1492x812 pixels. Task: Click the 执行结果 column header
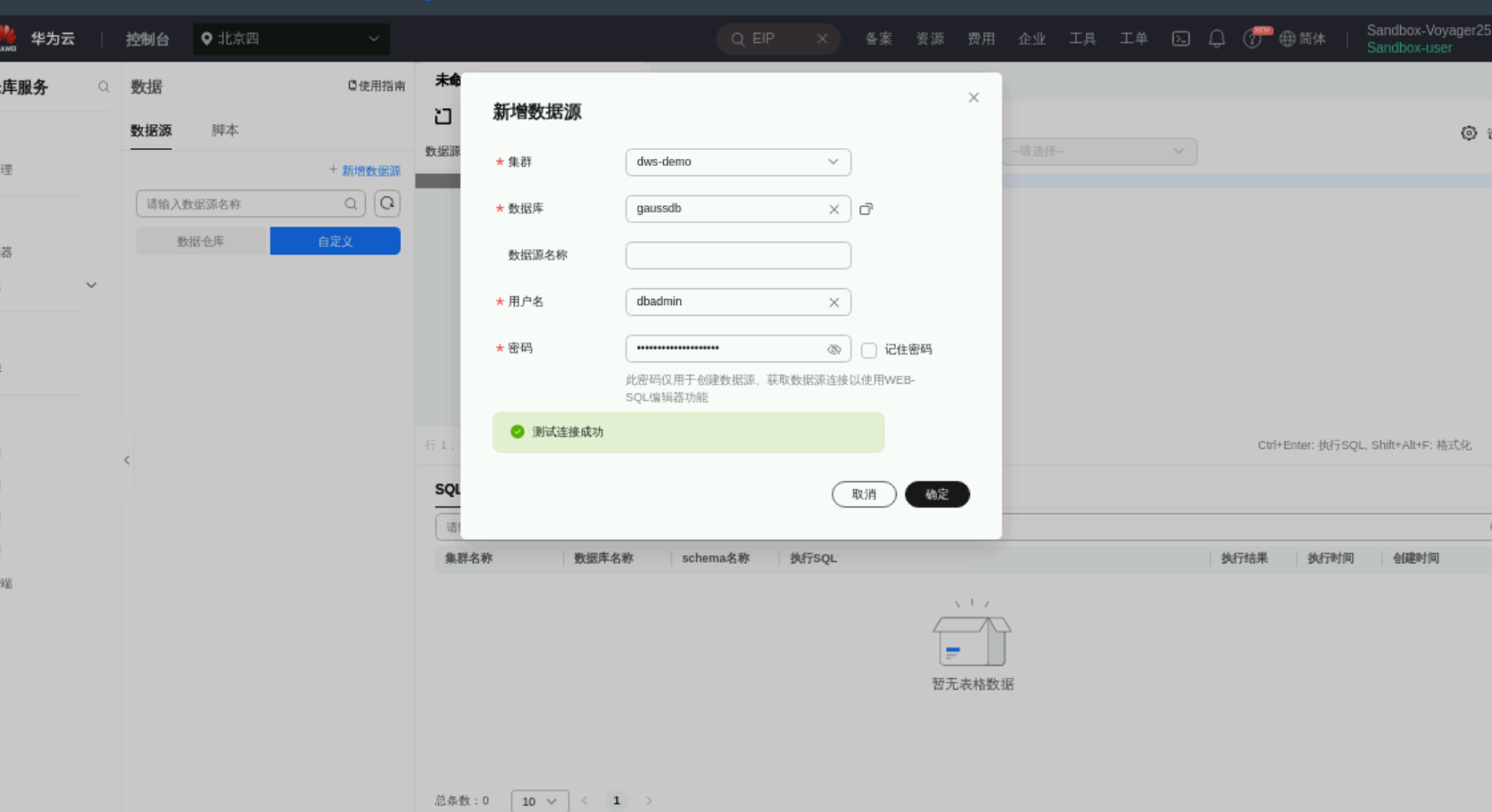coord(1244,559)
